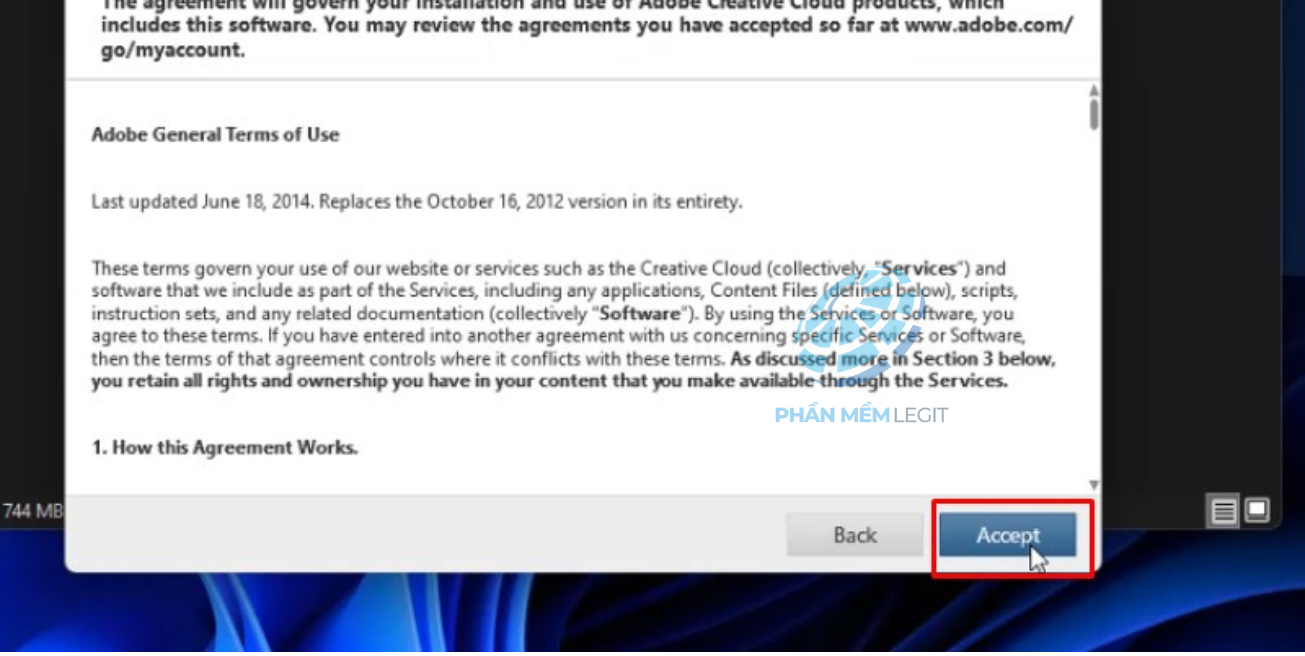Click the Adobe General Terms of Use heading

[215, 134]
